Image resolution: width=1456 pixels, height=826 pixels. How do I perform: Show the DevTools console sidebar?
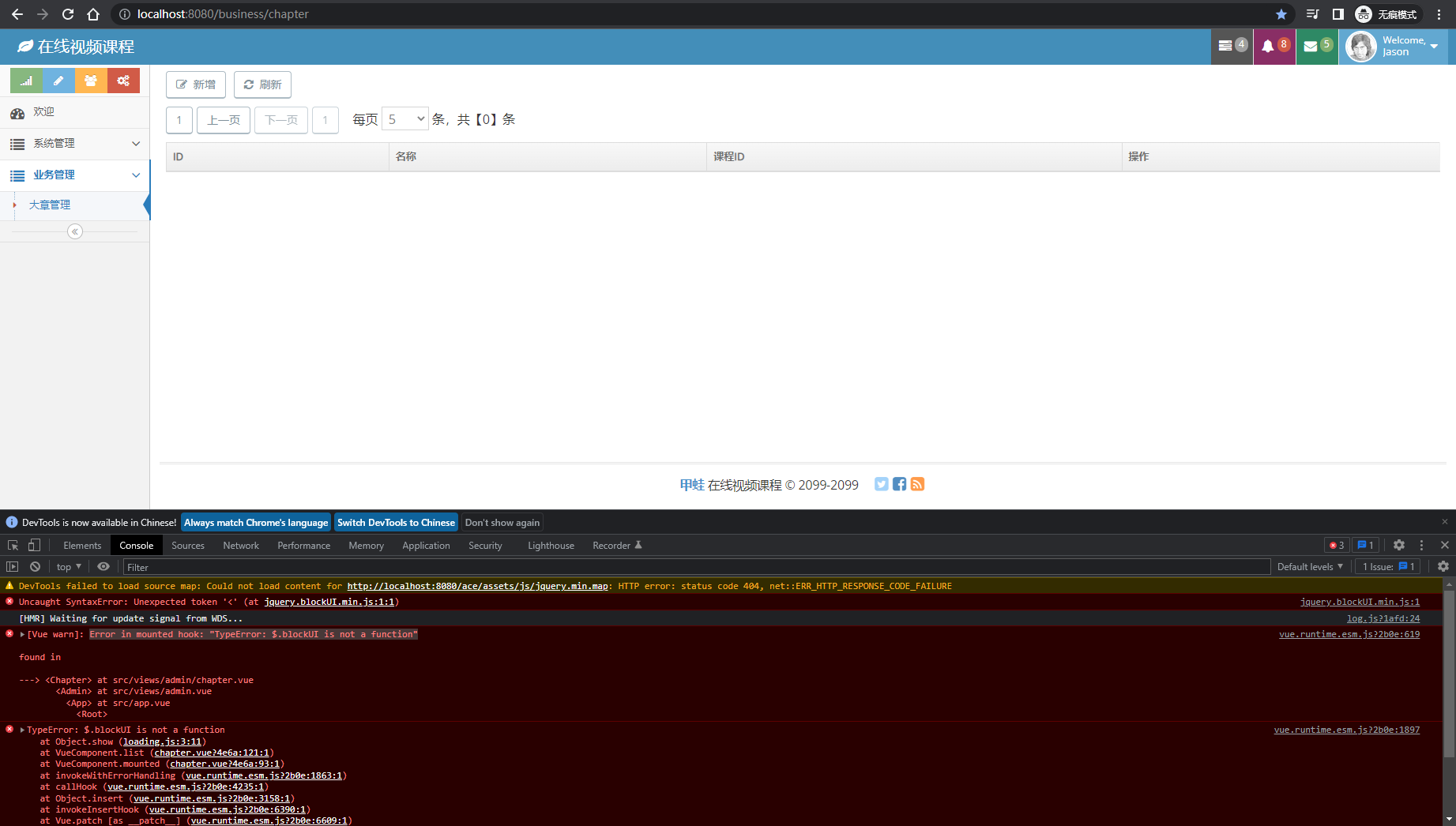point(12,566)
